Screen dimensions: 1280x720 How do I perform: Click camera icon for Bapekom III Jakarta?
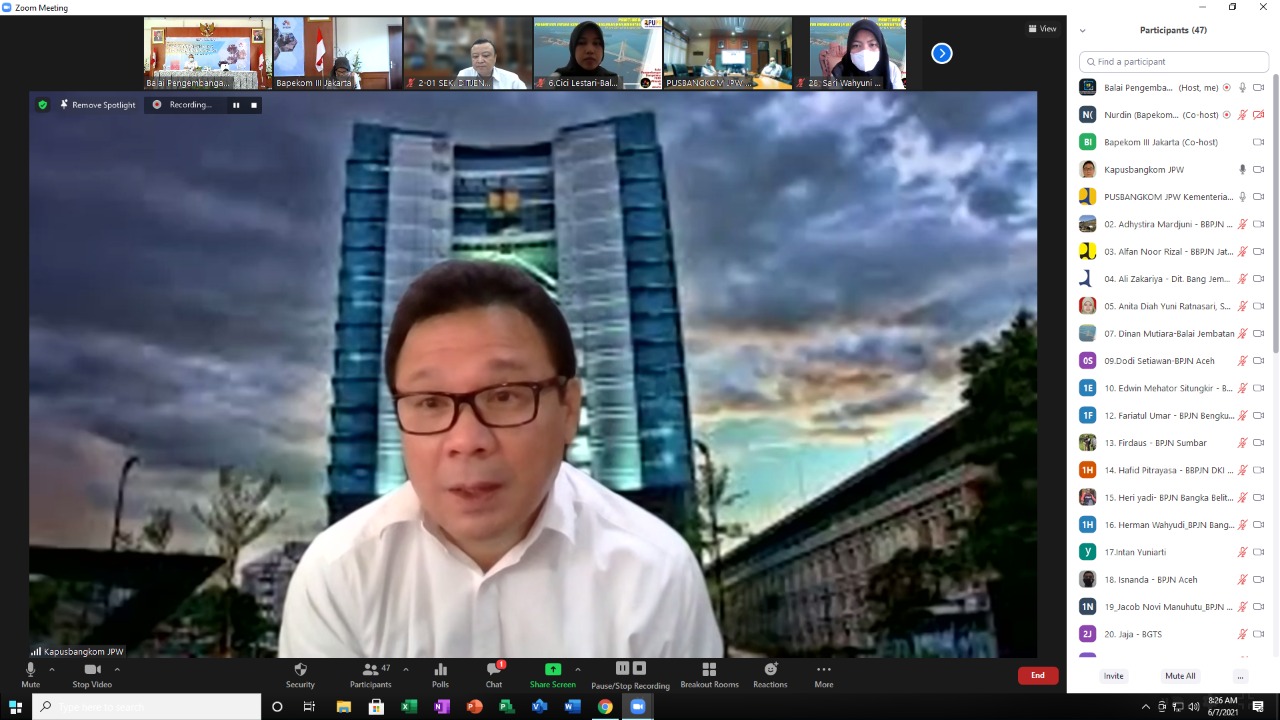tap(1259, 142)
